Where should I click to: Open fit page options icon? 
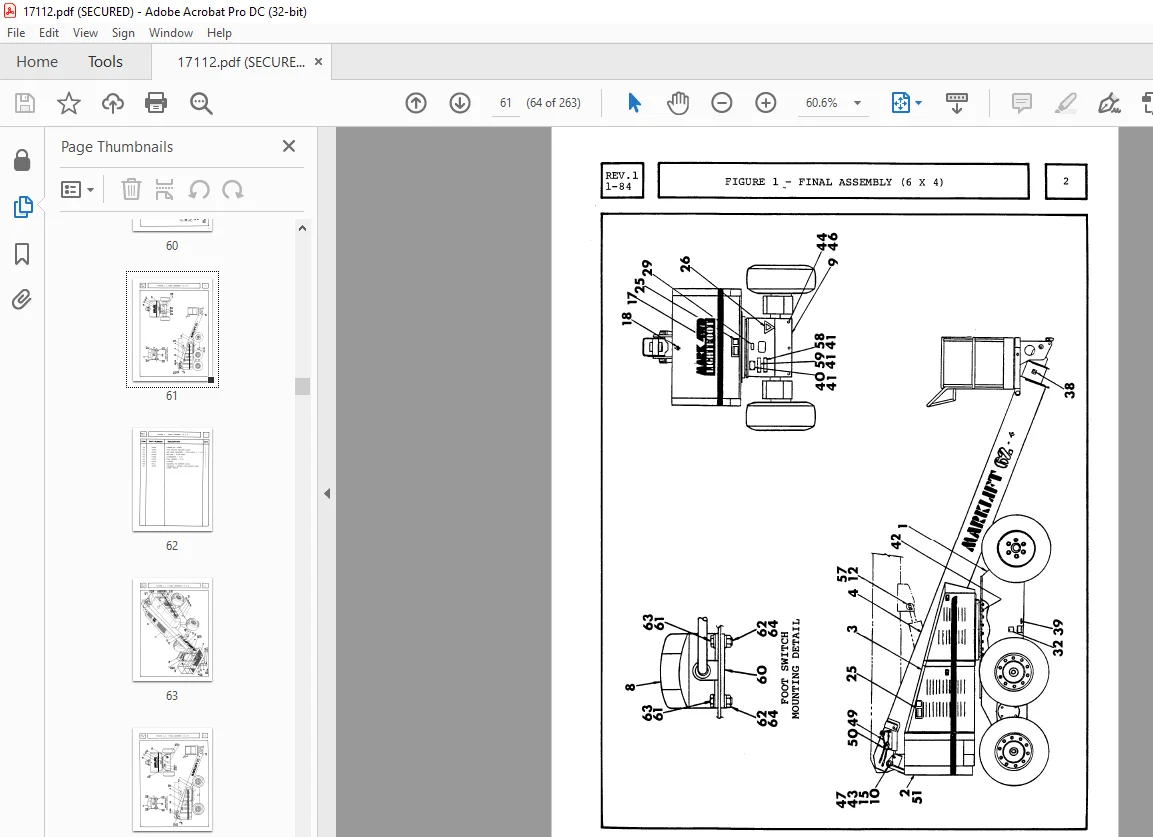coord(901,103)
